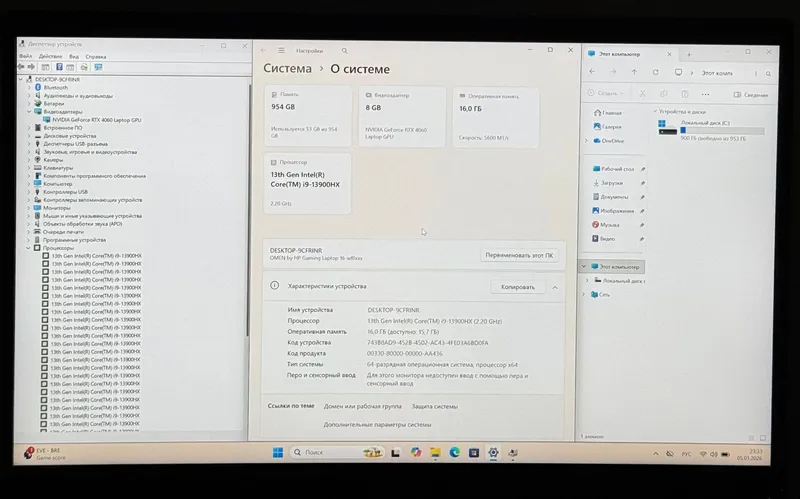Go back with the Settings back arrow
Image resolution: width=800 pixels, height=499 pixels.
coord(263,50)
